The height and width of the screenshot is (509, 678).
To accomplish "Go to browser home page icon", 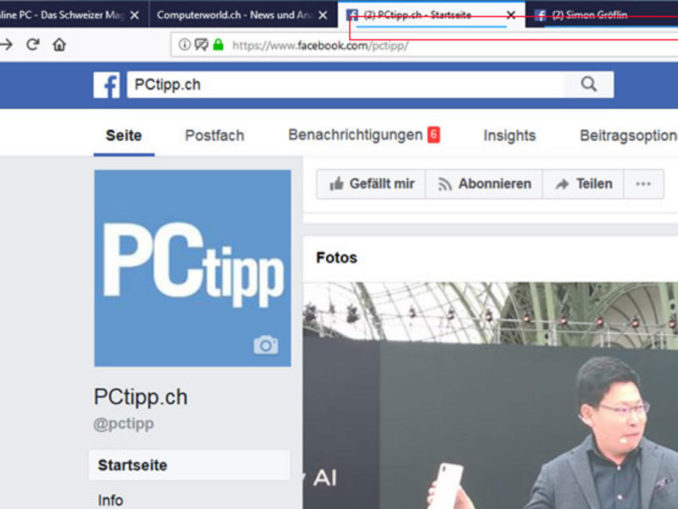I will click(x=59, y=44).
